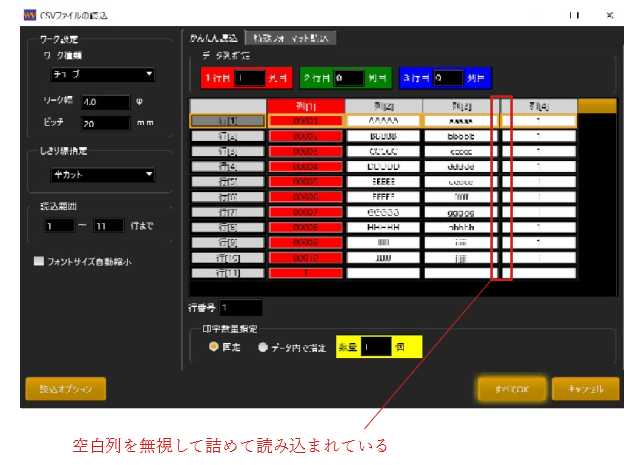Click the work width field showing 4.0

tap(105, 102)
